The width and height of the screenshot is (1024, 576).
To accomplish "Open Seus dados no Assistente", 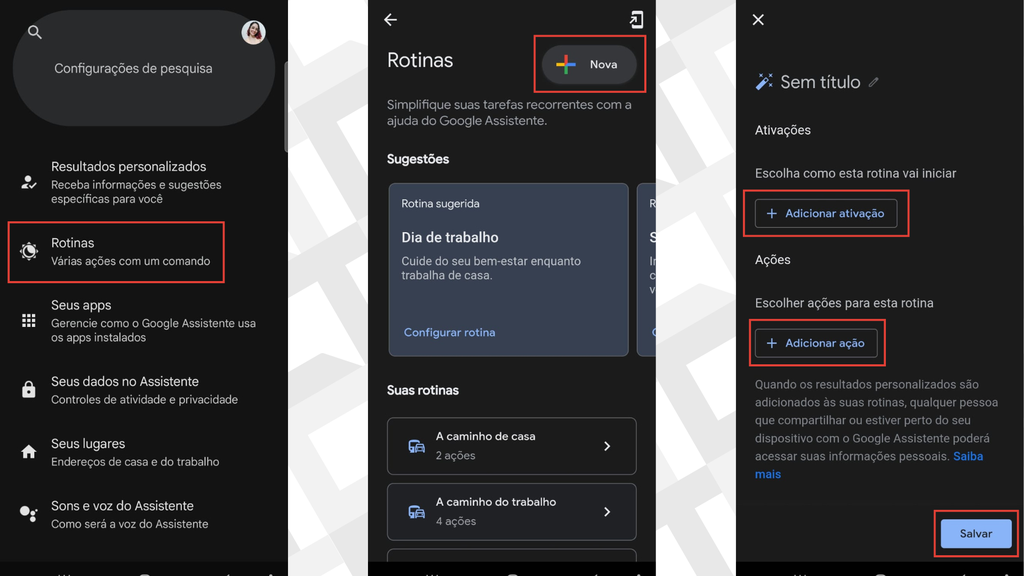I will click(x=144, y=390).
